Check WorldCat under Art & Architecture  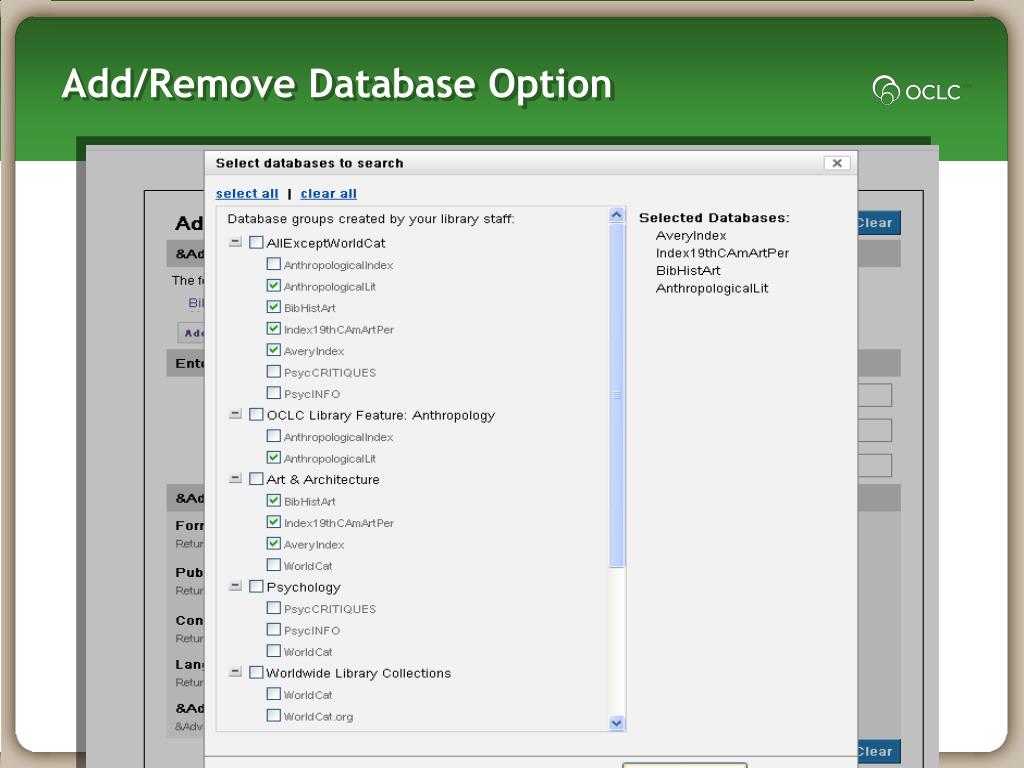pos(274,565)
